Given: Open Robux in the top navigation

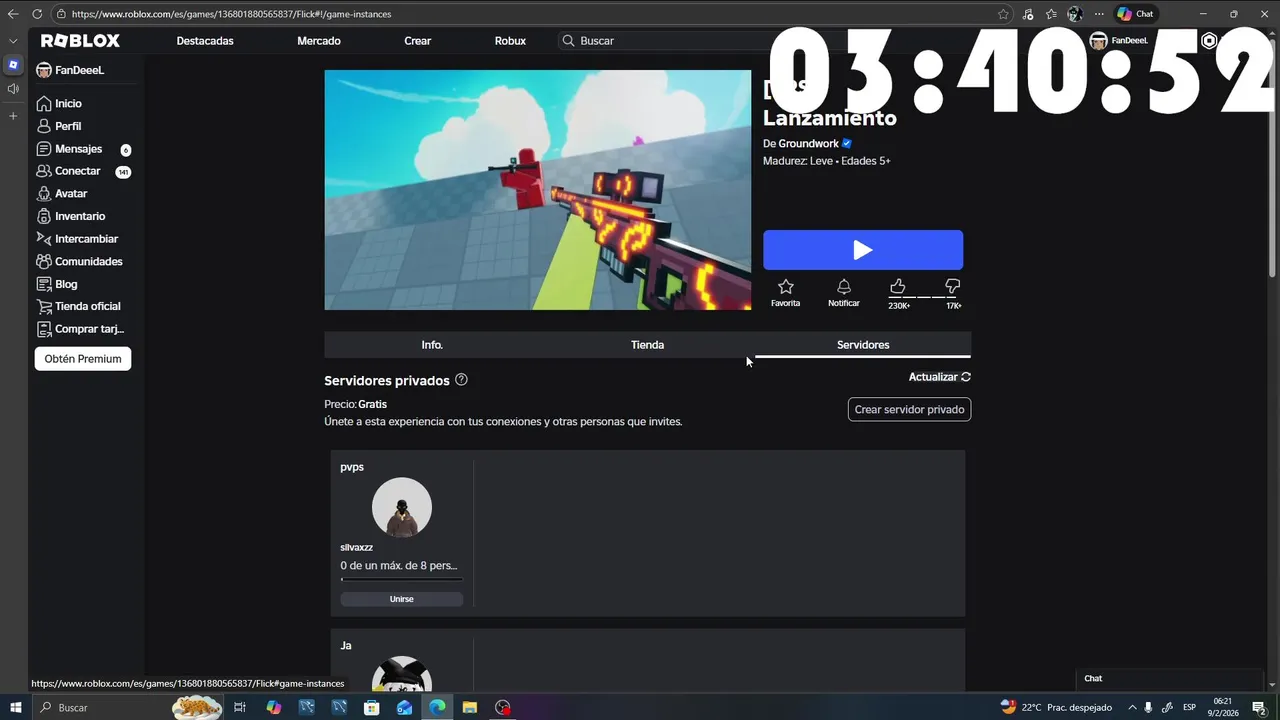Looking at the screenshot, I should click(x=510, y=41).
